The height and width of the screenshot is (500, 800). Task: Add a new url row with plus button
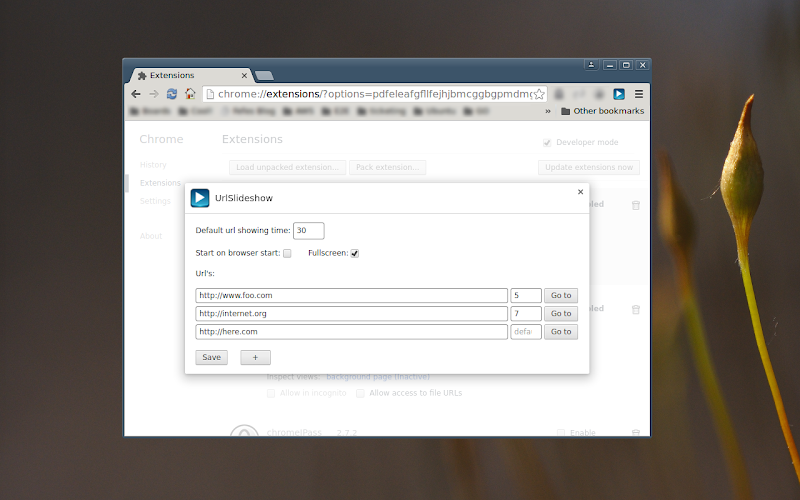pyautogui.click(x=256, y=357)
